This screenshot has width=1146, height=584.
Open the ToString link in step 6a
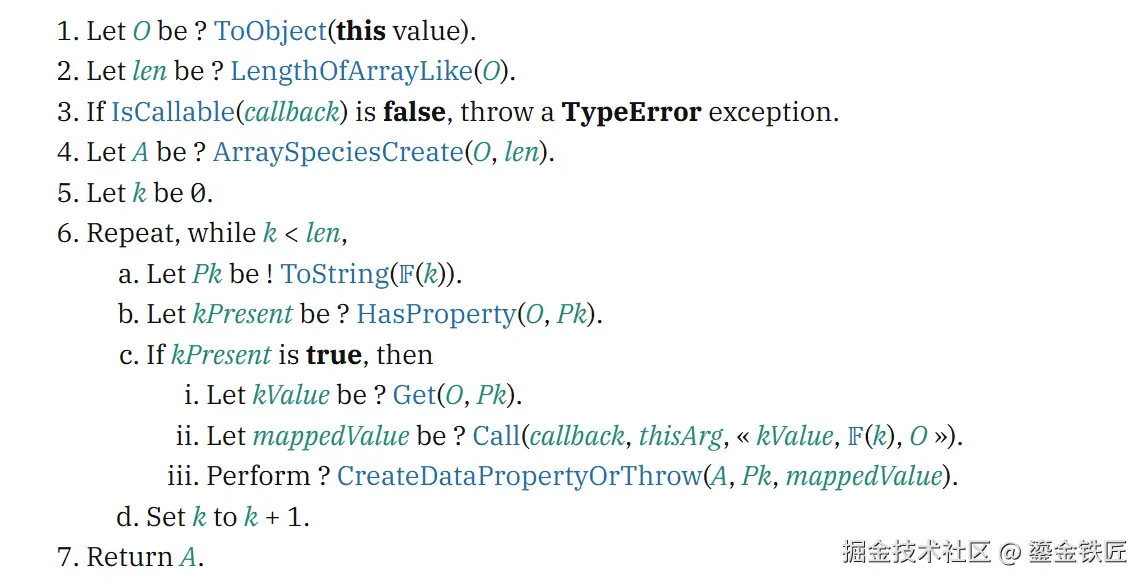(x=335, y=274)
